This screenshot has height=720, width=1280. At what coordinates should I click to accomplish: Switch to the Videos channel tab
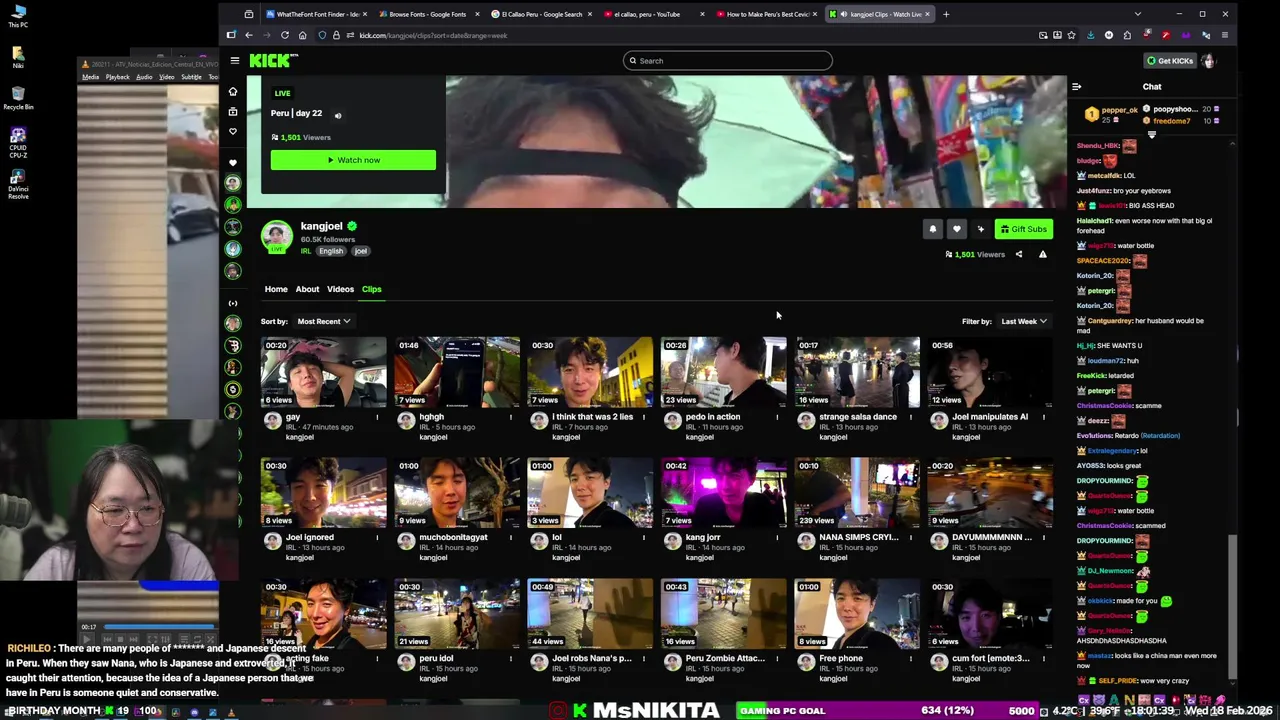point(340,289)
